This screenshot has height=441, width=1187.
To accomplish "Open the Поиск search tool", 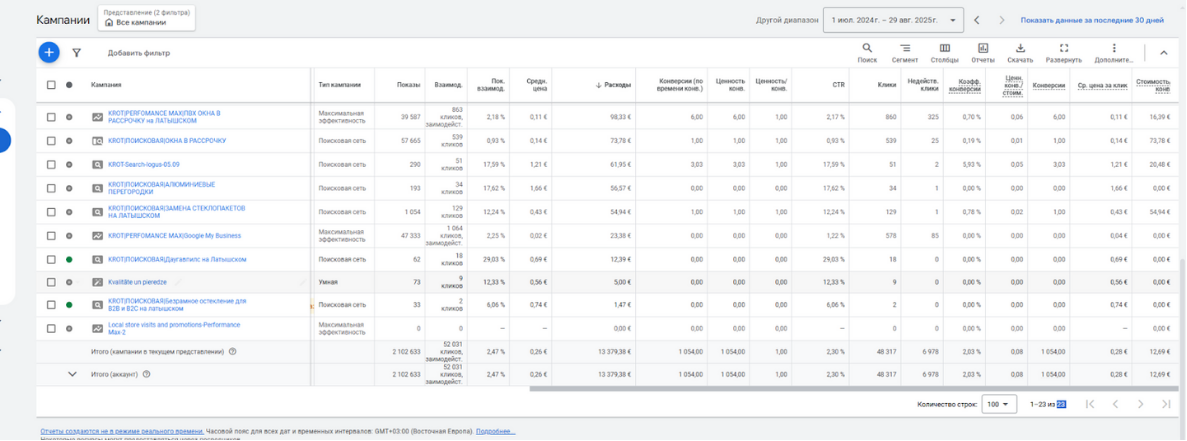I will [x=867, y=52].
